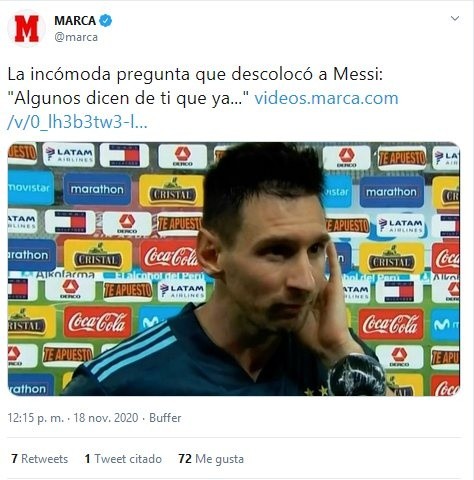View the 72 Me gusta list

(x=211, y=459)
